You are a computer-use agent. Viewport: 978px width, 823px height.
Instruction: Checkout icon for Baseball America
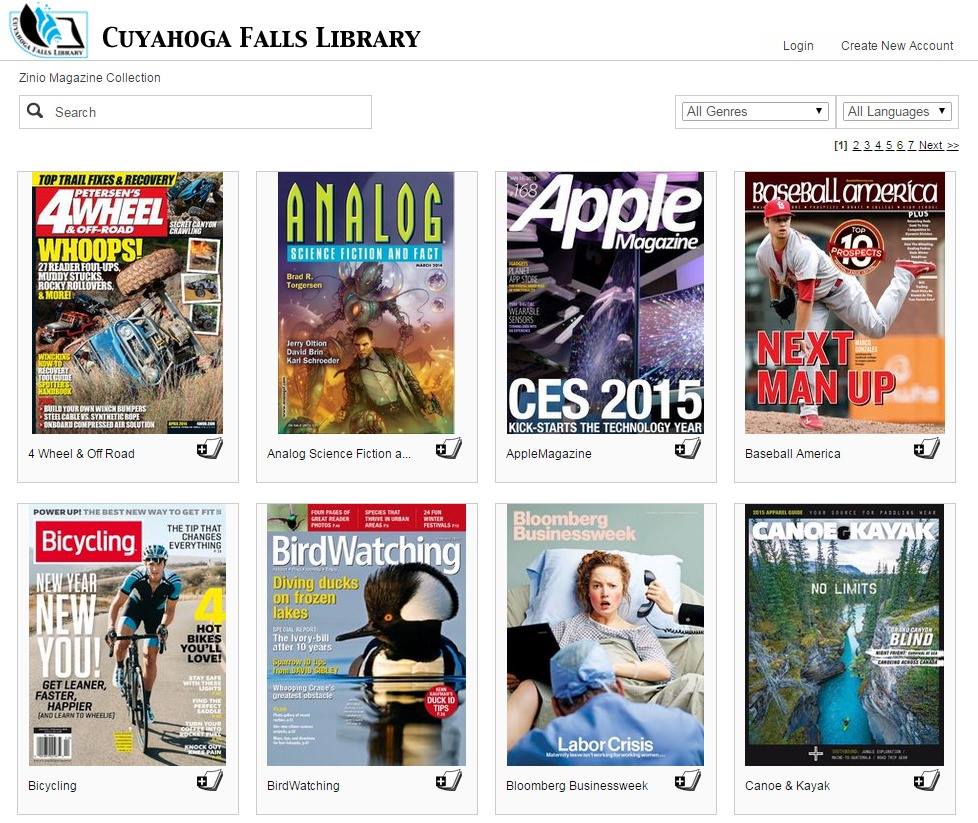(926, 449)
